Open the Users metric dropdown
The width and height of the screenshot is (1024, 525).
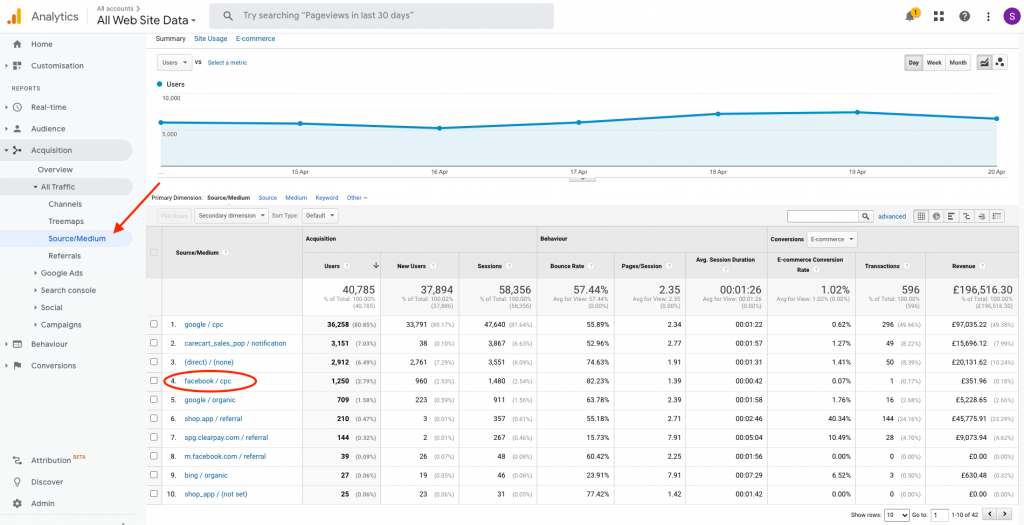[x=174, y=63]
